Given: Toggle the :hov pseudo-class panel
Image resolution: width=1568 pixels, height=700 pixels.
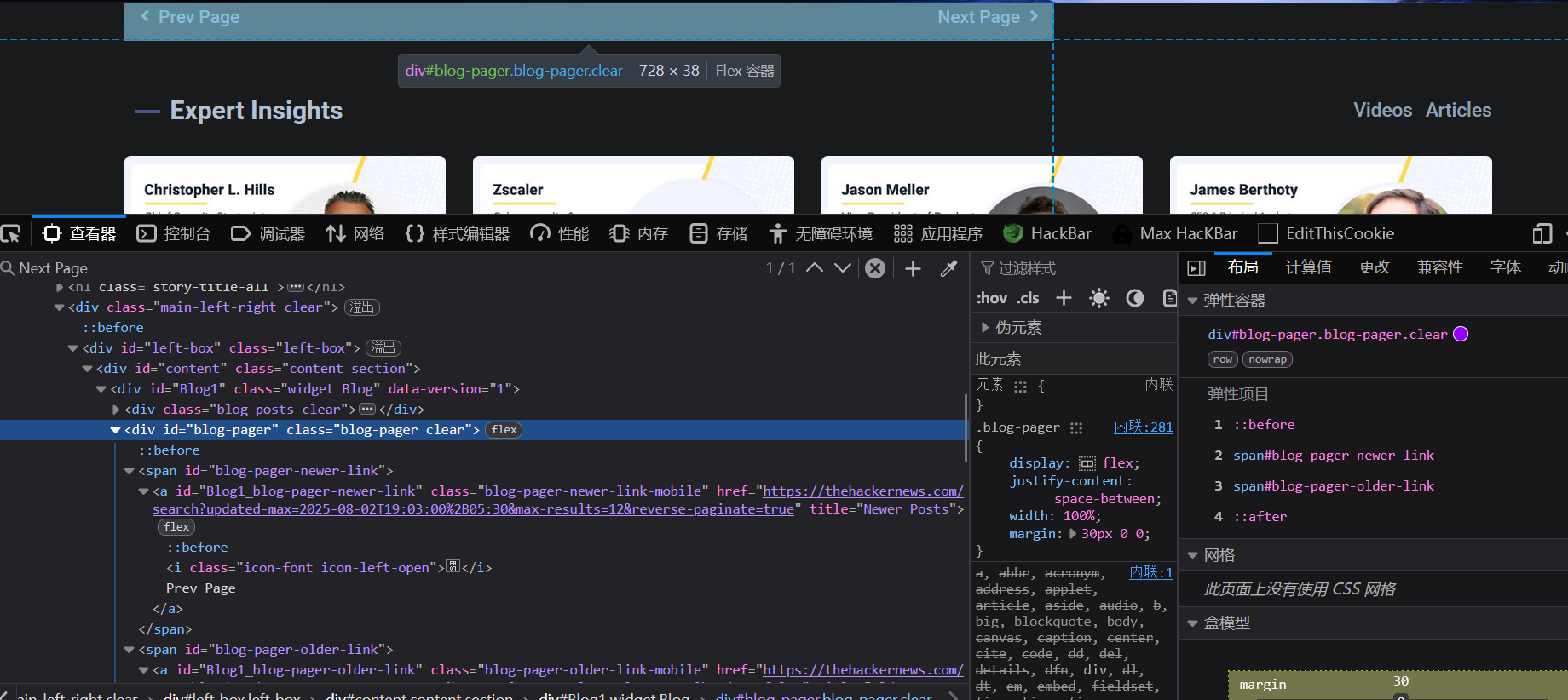Looking at the screenshot, I should click(x=992, y=298).
